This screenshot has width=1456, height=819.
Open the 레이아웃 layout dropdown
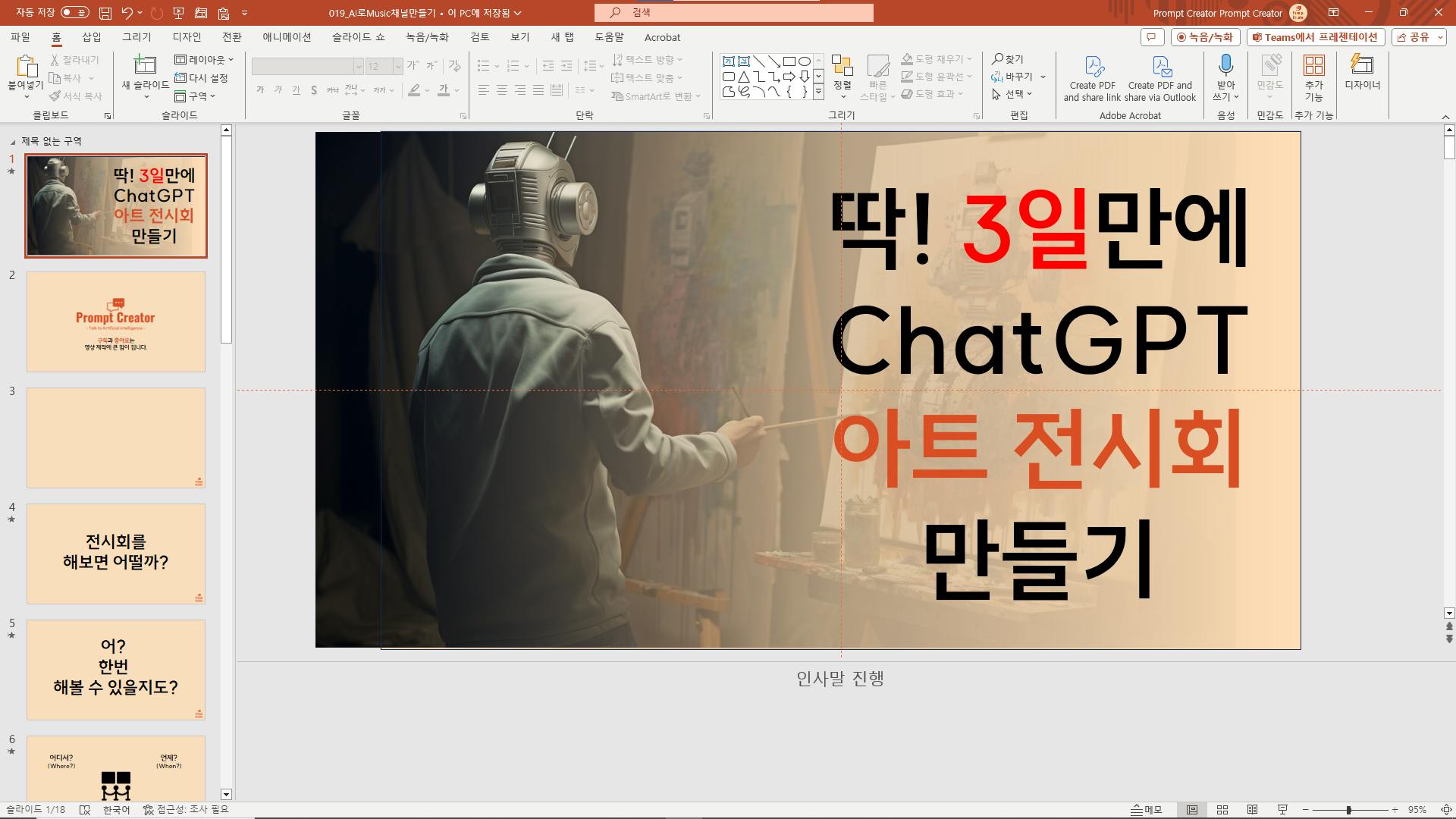[204, 60]
